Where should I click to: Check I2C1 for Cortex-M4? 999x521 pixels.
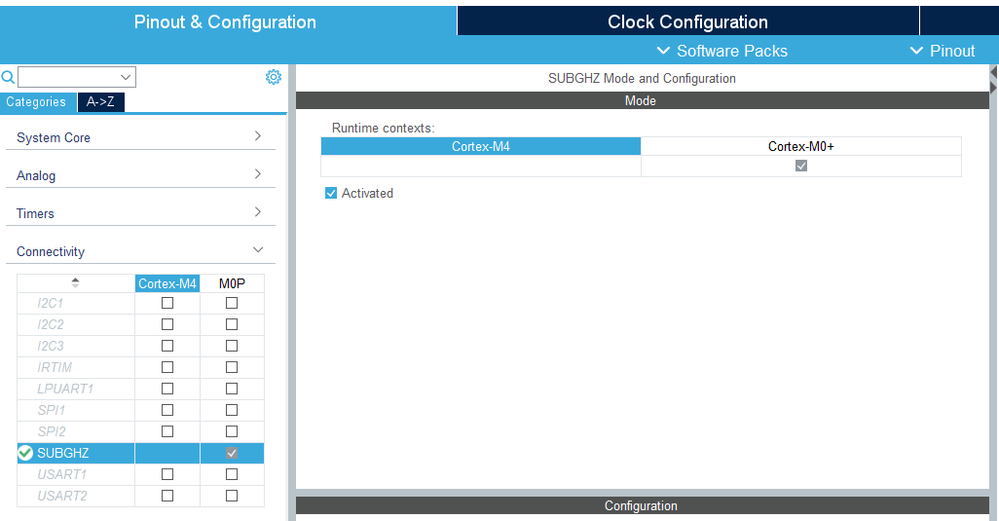tap(167, 303)
